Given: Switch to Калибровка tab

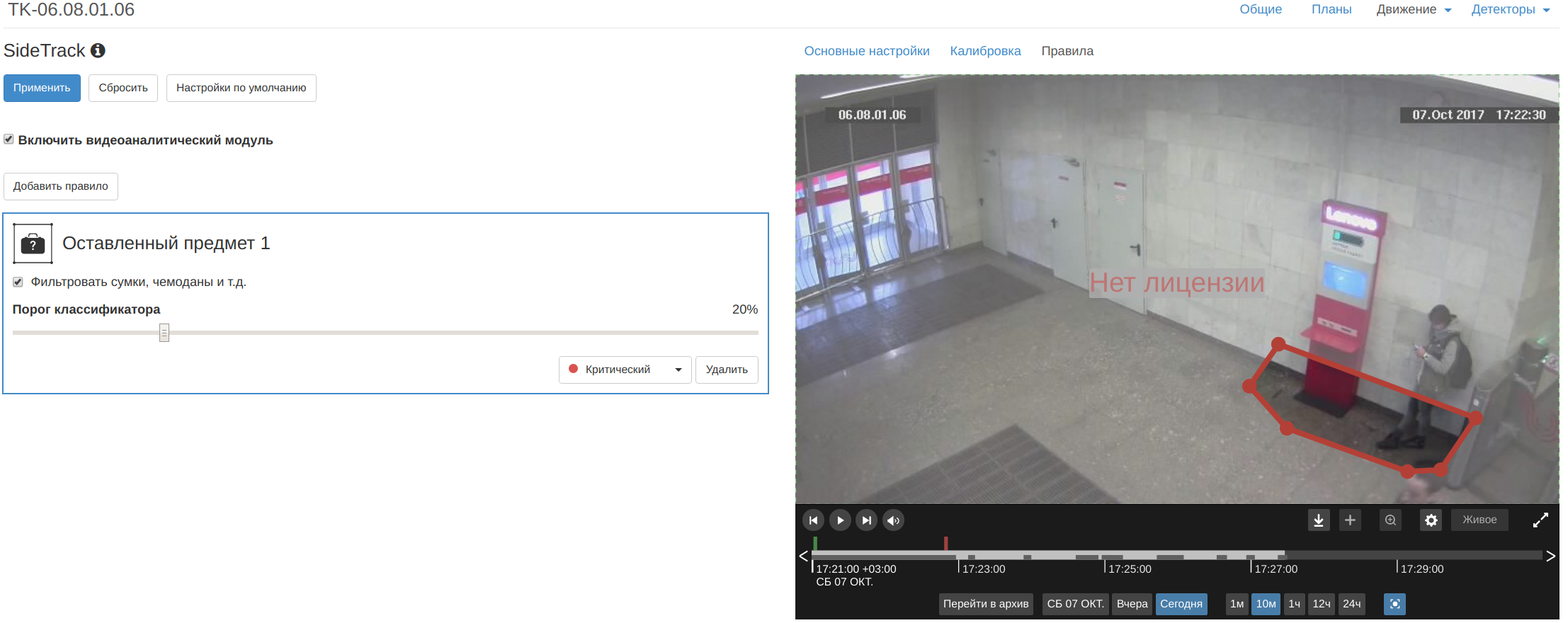Looking at the screenshot, I should pos(985,51).
